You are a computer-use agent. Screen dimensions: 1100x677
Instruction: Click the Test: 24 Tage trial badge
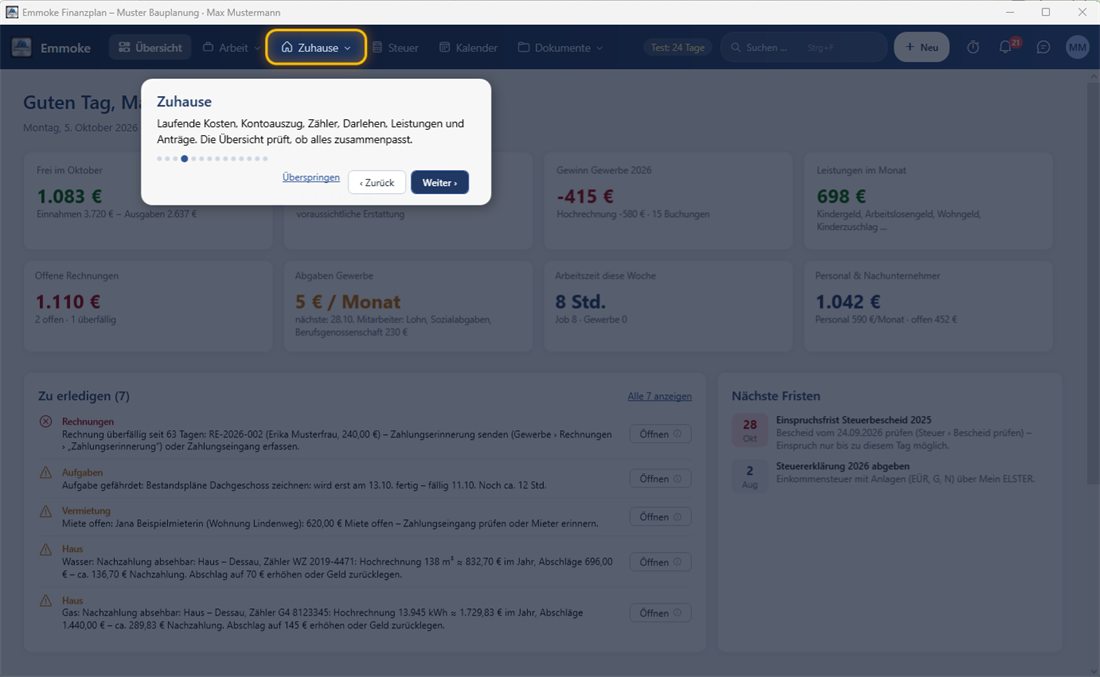point(678,48)
